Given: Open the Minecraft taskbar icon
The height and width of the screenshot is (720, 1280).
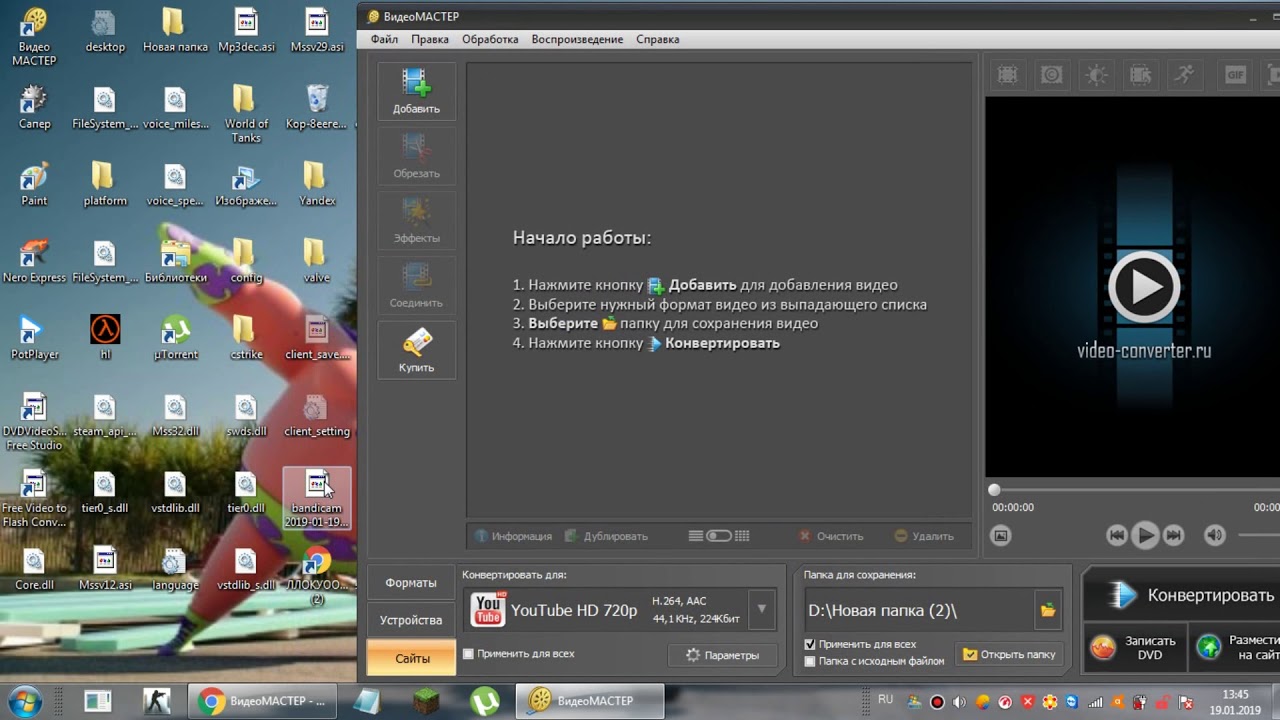Looking at the screenshot, I should pos(427,701).
